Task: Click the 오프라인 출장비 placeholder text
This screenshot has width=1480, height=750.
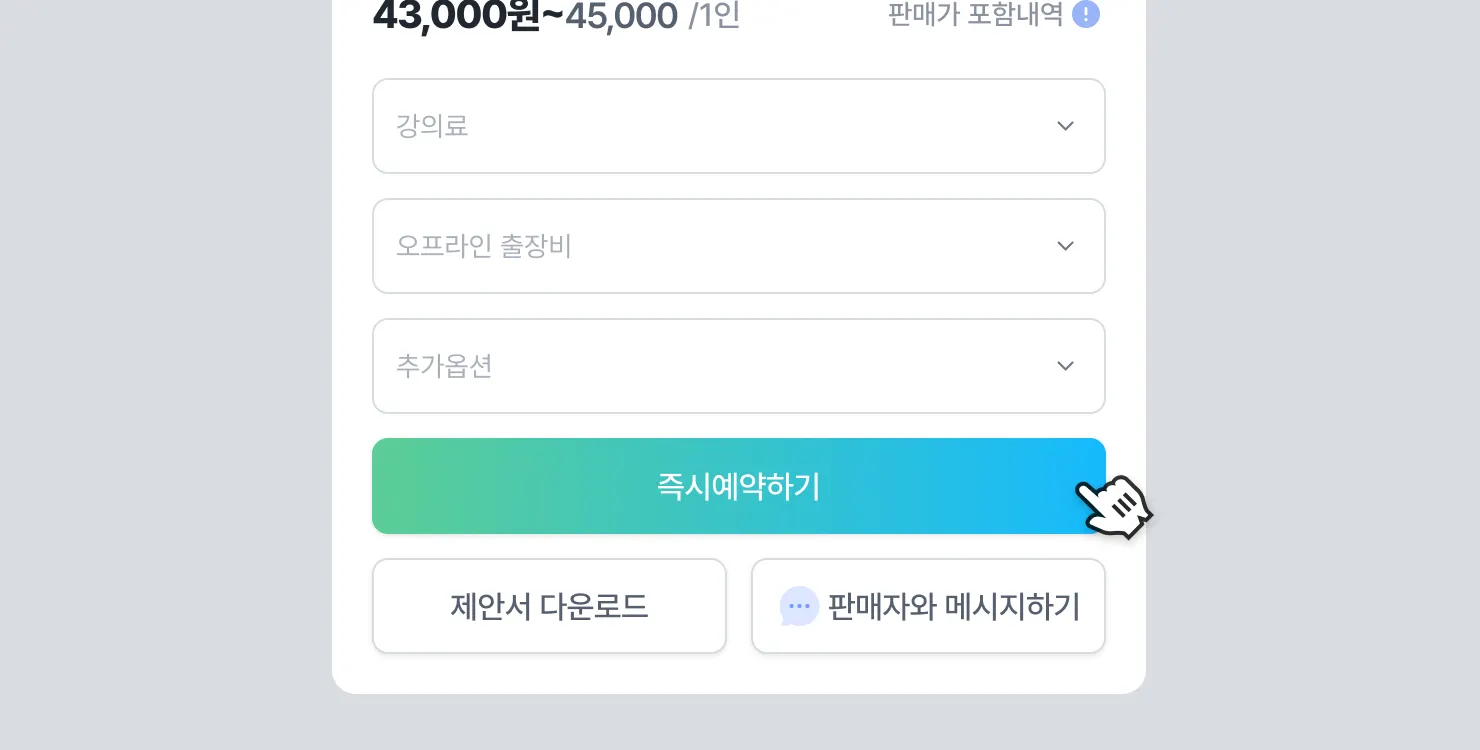Action: 484,246
